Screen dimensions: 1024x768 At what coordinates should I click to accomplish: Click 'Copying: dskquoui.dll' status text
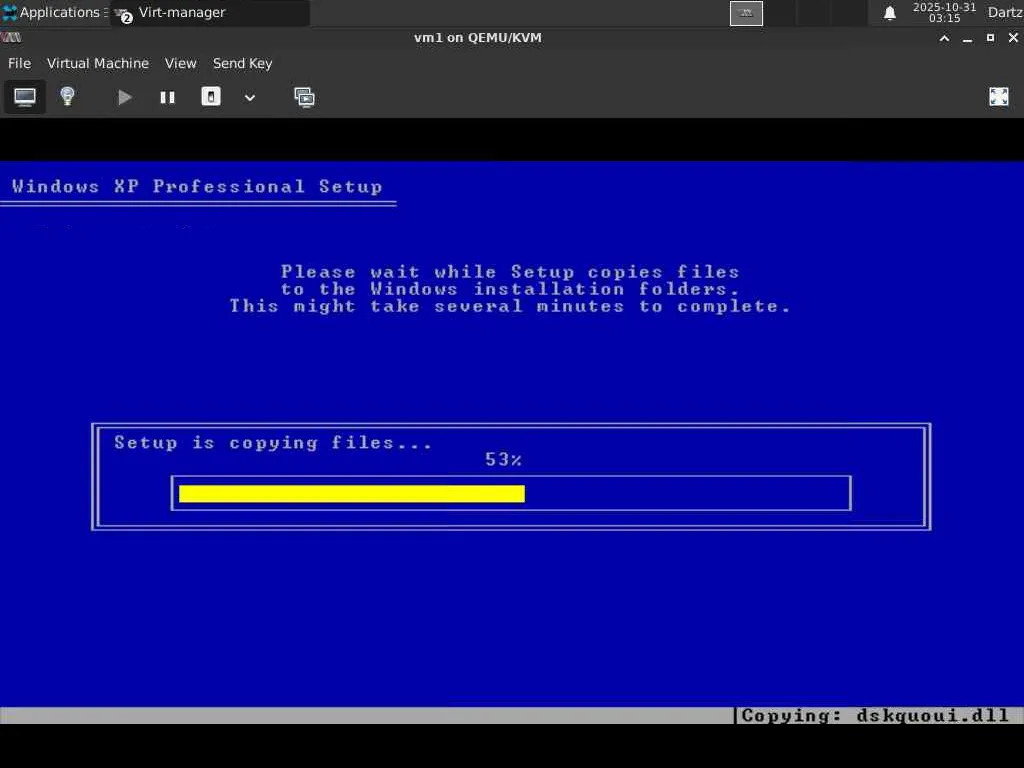click(875, 716)
